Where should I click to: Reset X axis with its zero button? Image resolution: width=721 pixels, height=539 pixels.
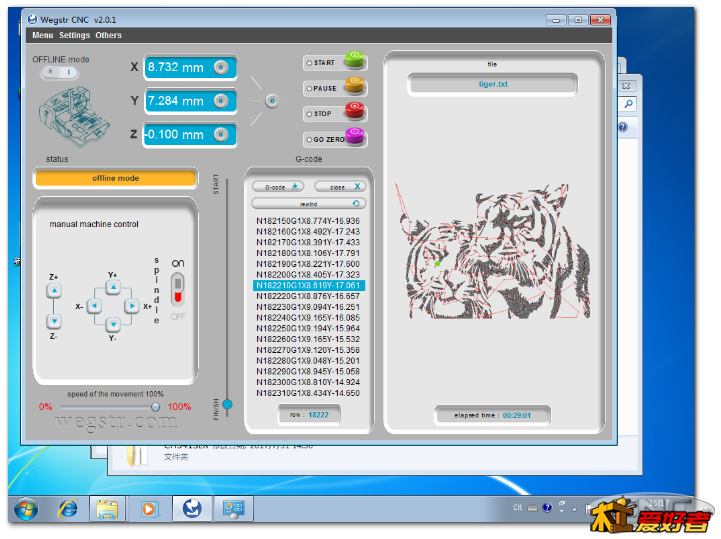pyautogui.click(x=221, y=68)
